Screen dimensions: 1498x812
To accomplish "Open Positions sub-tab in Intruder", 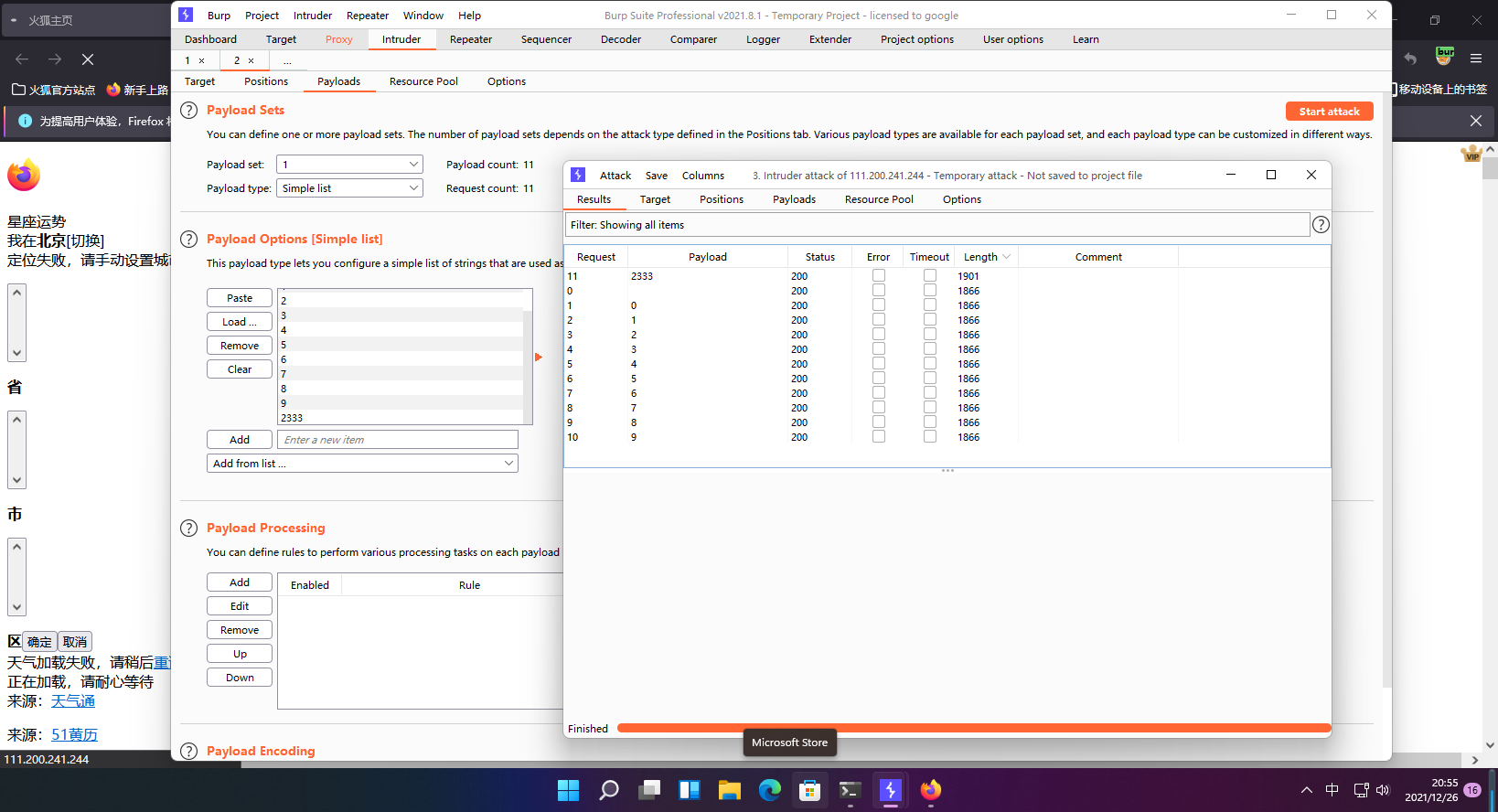I will 266,81.
